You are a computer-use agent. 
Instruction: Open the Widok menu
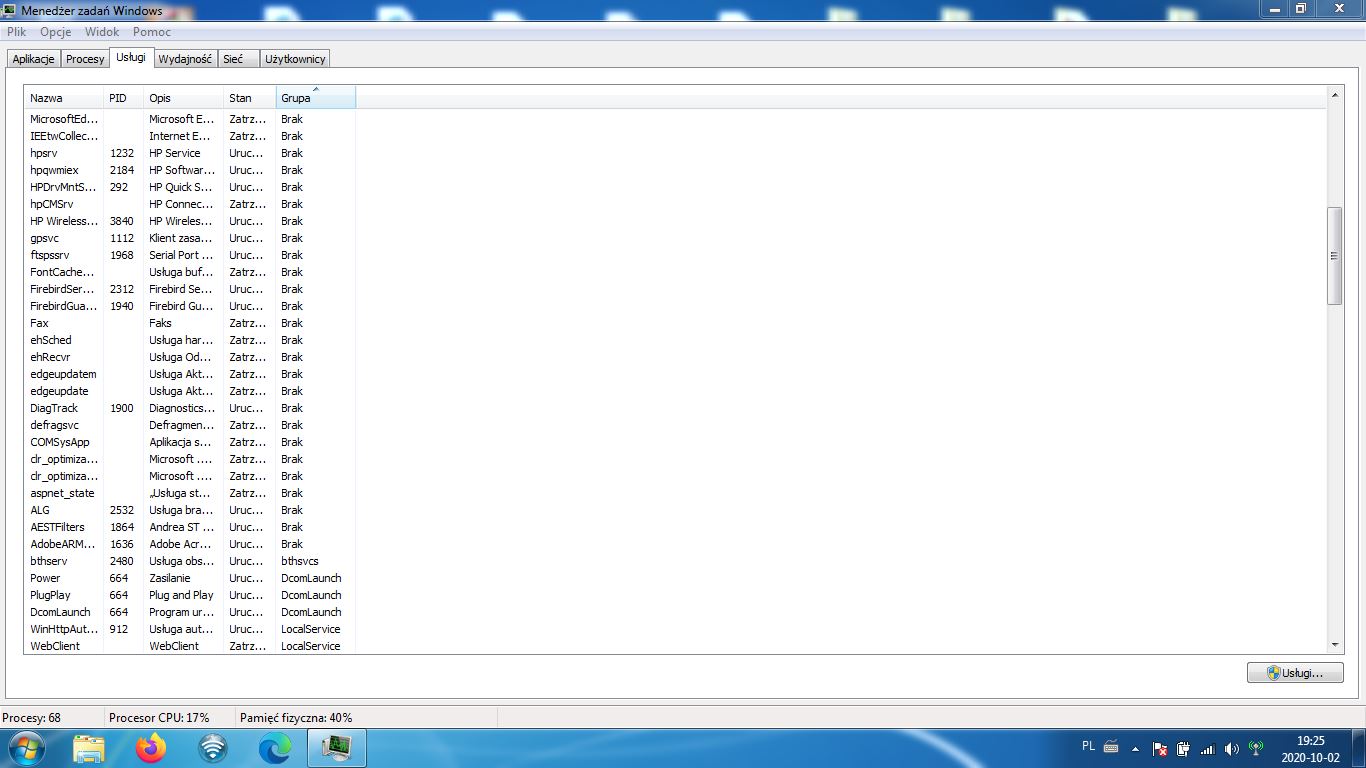[x=102, y=32]
